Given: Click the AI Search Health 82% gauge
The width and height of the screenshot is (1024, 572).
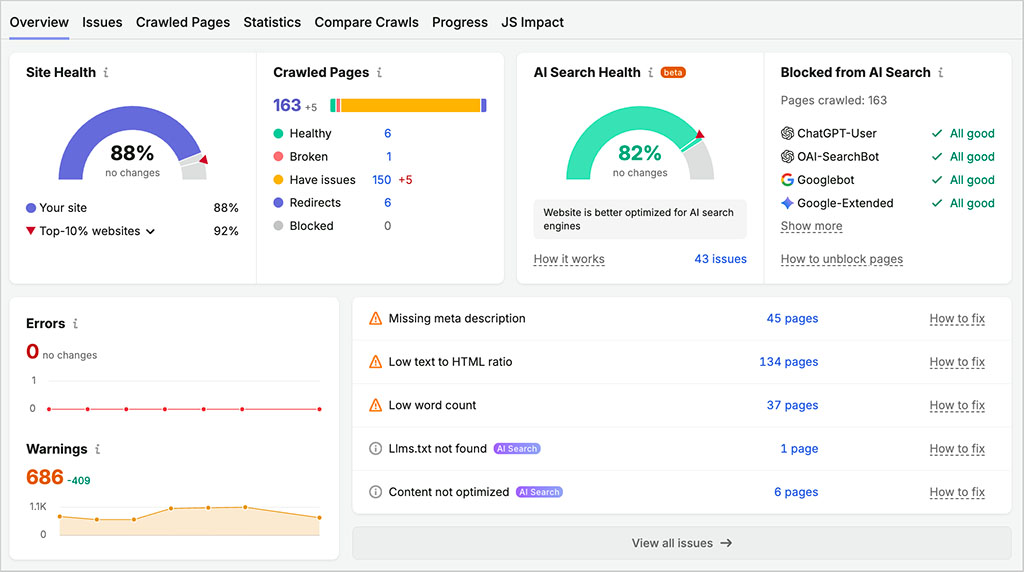Looking at the screenshot, I should point(640,144).
